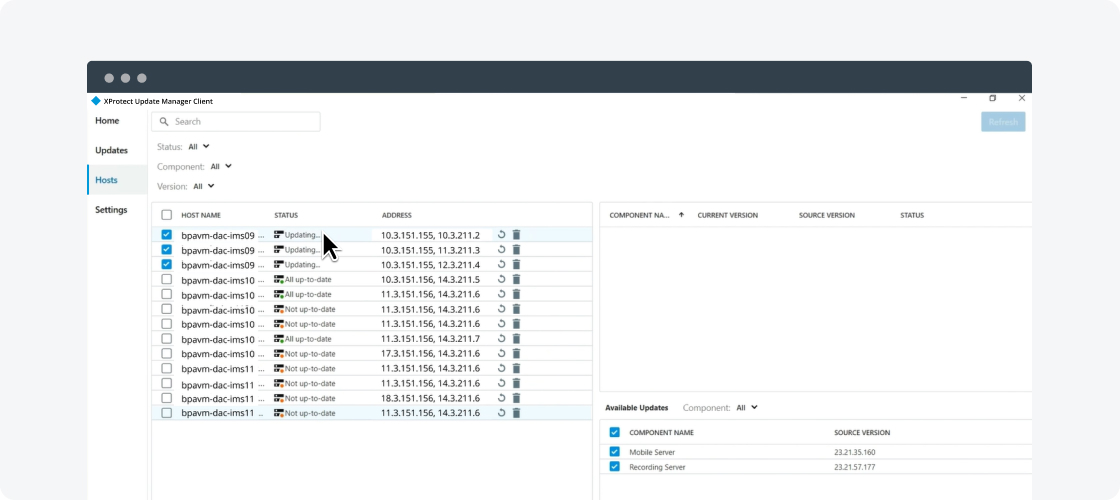Open the Version filter dropdown
The image size is (1120, 500).
204,186
